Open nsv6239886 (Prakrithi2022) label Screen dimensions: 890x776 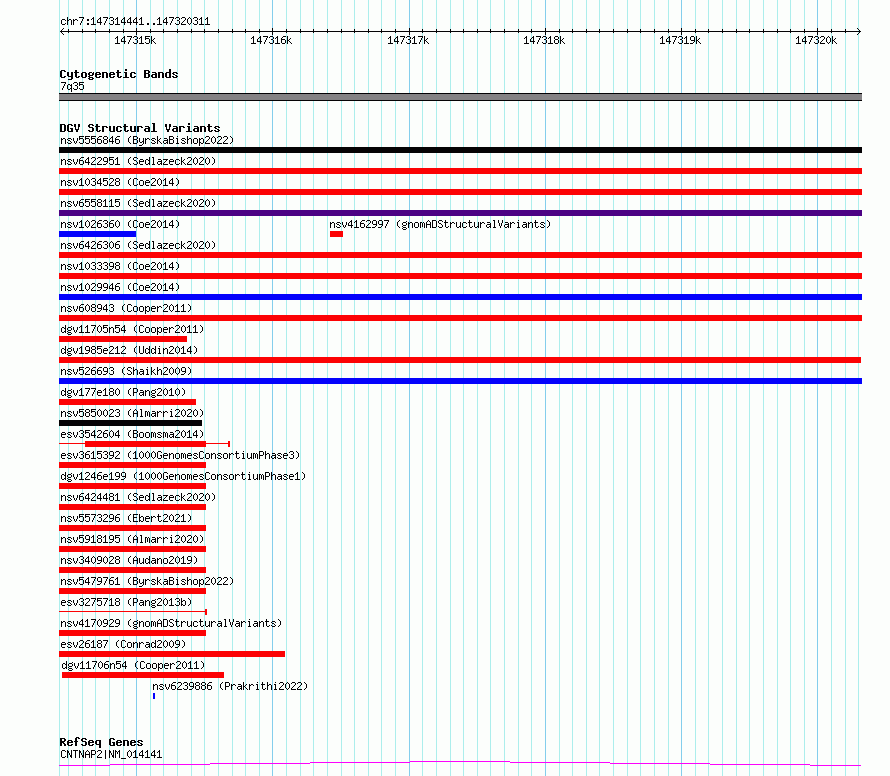tap(230, 686)
